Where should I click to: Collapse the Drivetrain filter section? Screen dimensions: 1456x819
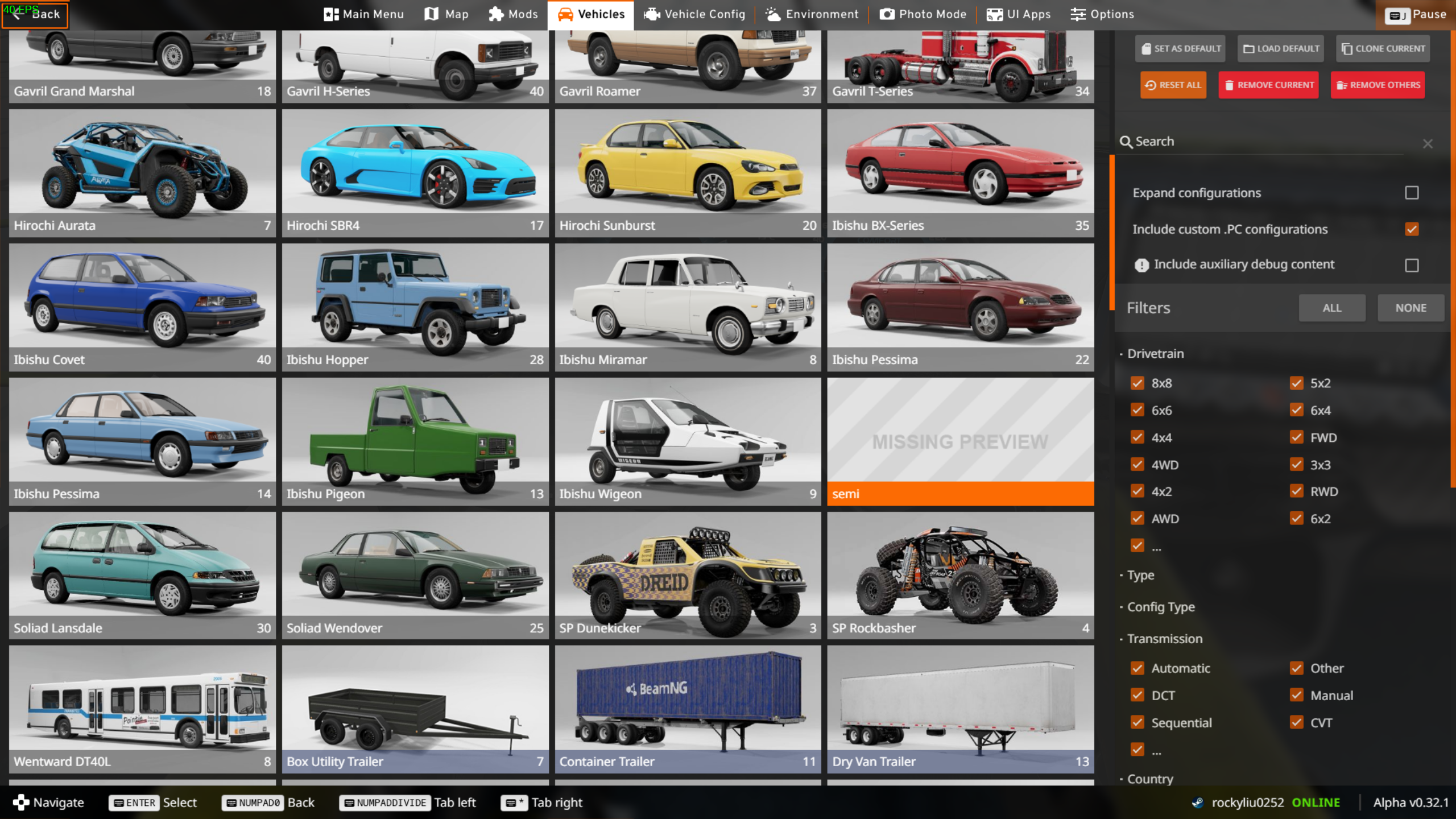1155,354
